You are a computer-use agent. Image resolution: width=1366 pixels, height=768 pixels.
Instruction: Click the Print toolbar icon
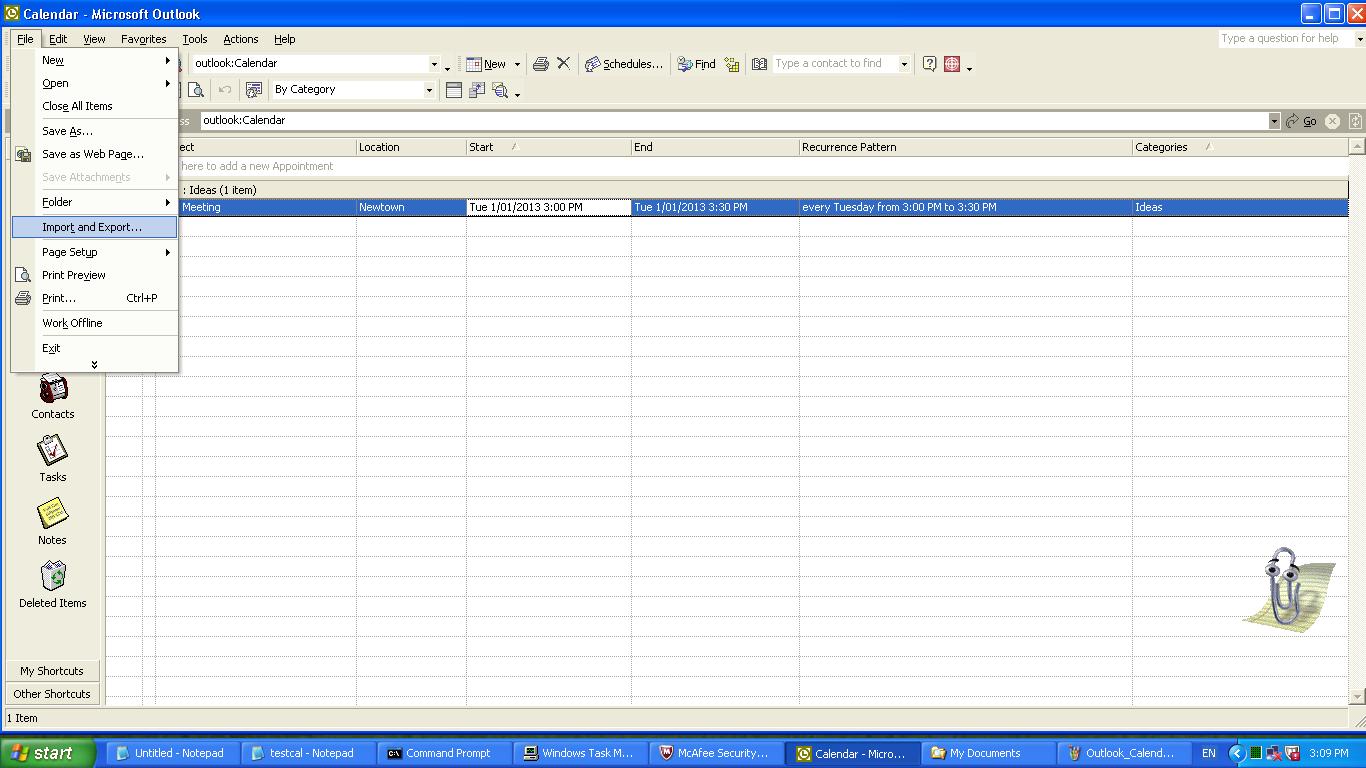[x=541, y=64]
